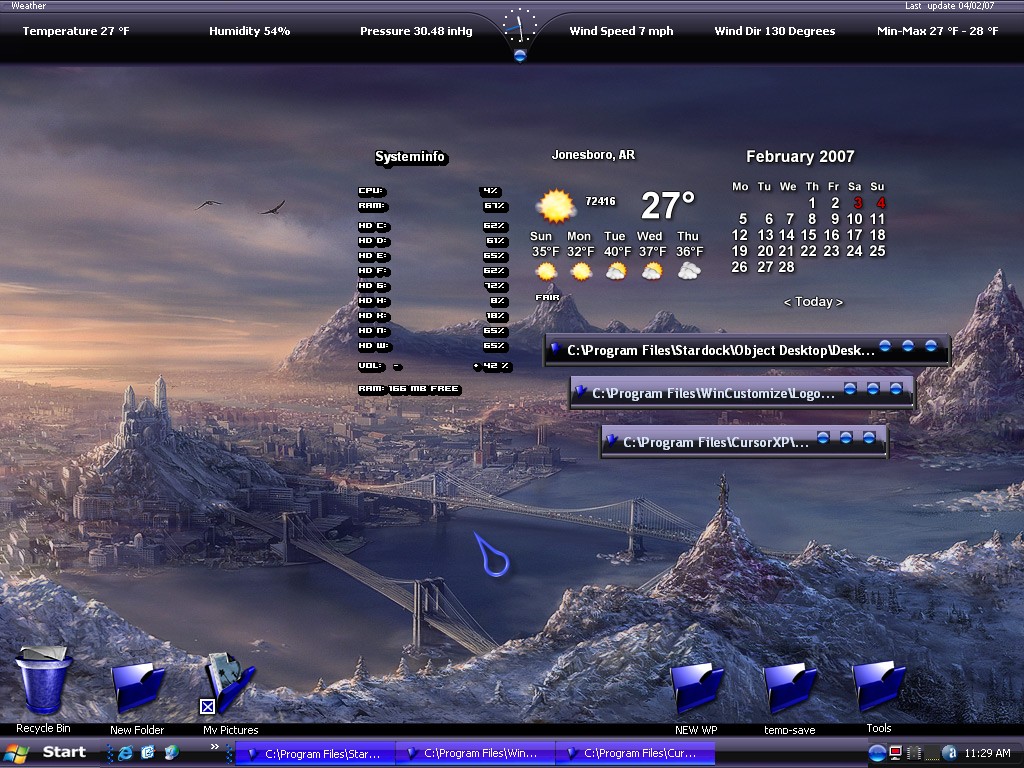Increase volume with the plus control
1024x768 pixels.
(477, 366)
